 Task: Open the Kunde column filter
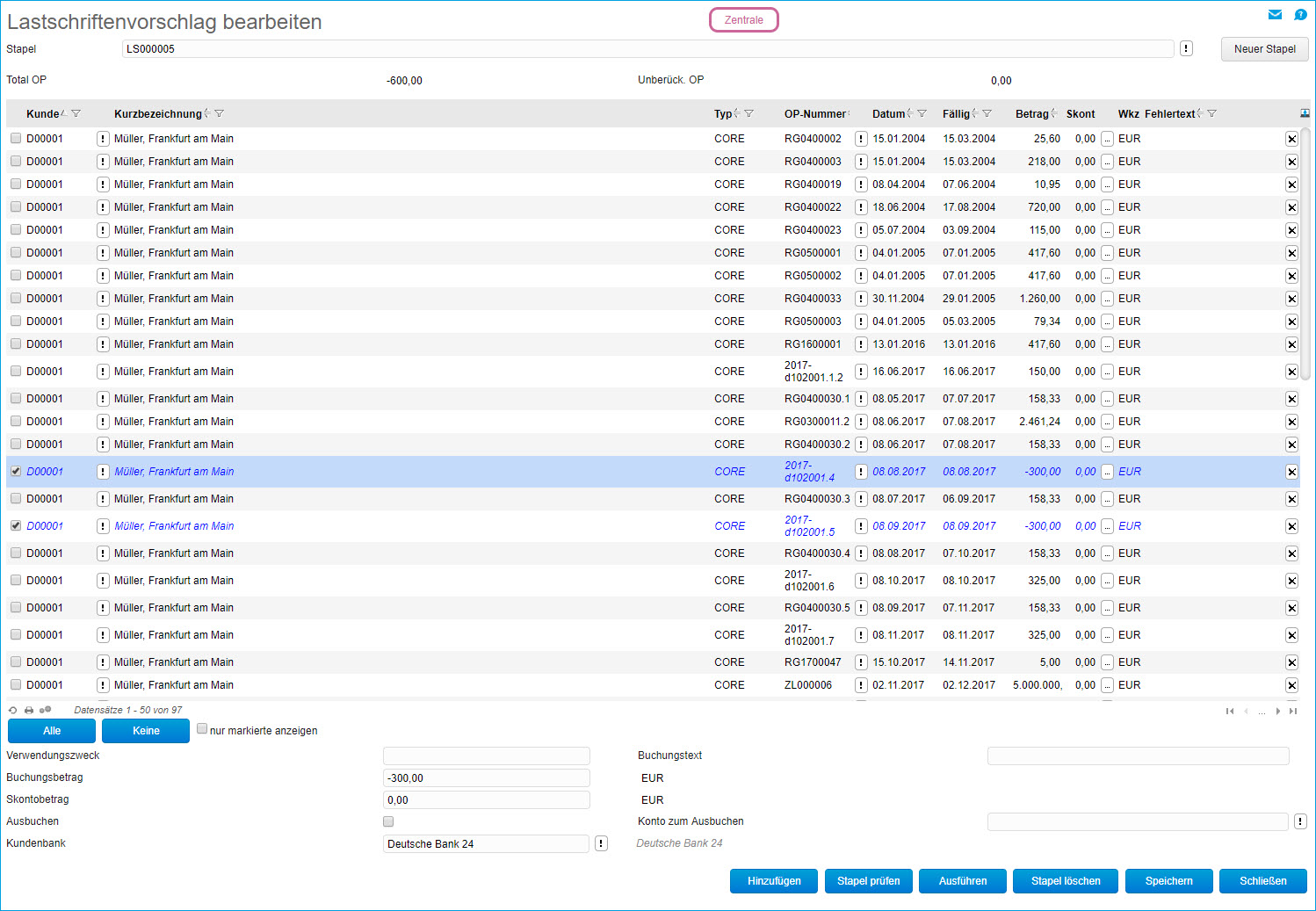click(x=76, y=114)
